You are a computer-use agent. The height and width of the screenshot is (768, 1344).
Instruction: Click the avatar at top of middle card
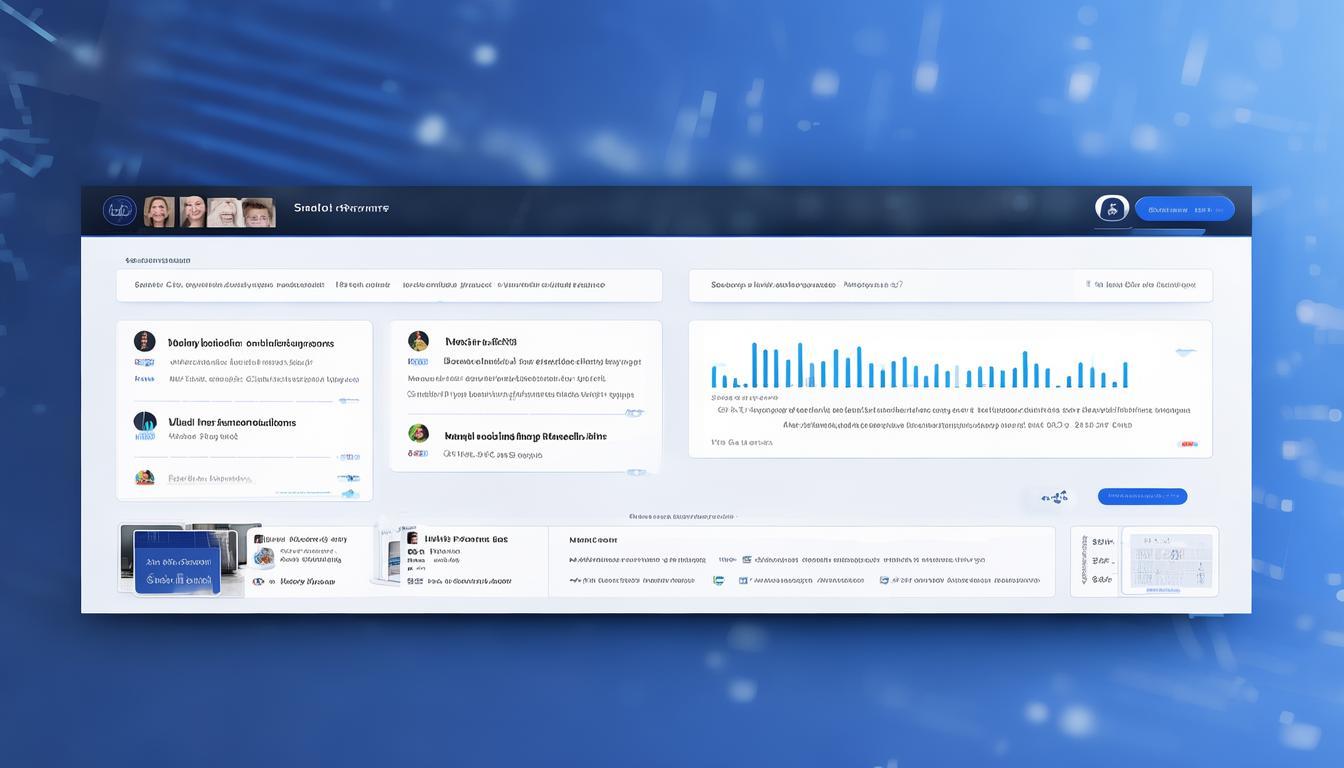point(418,341)
